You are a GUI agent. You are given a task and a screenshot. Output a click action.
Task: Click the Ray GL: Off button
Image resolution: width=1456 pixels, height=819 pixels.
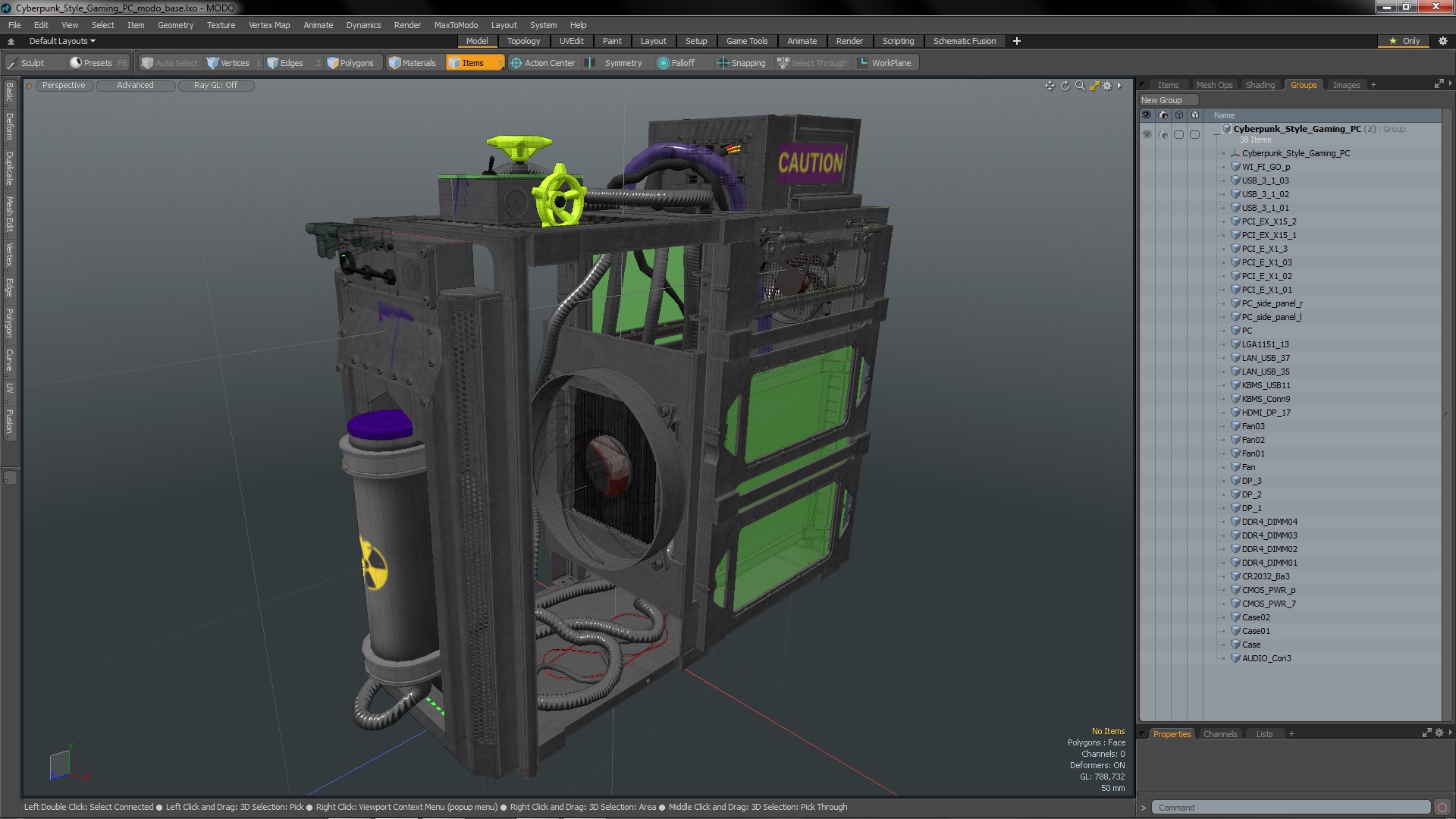point(215,86)
